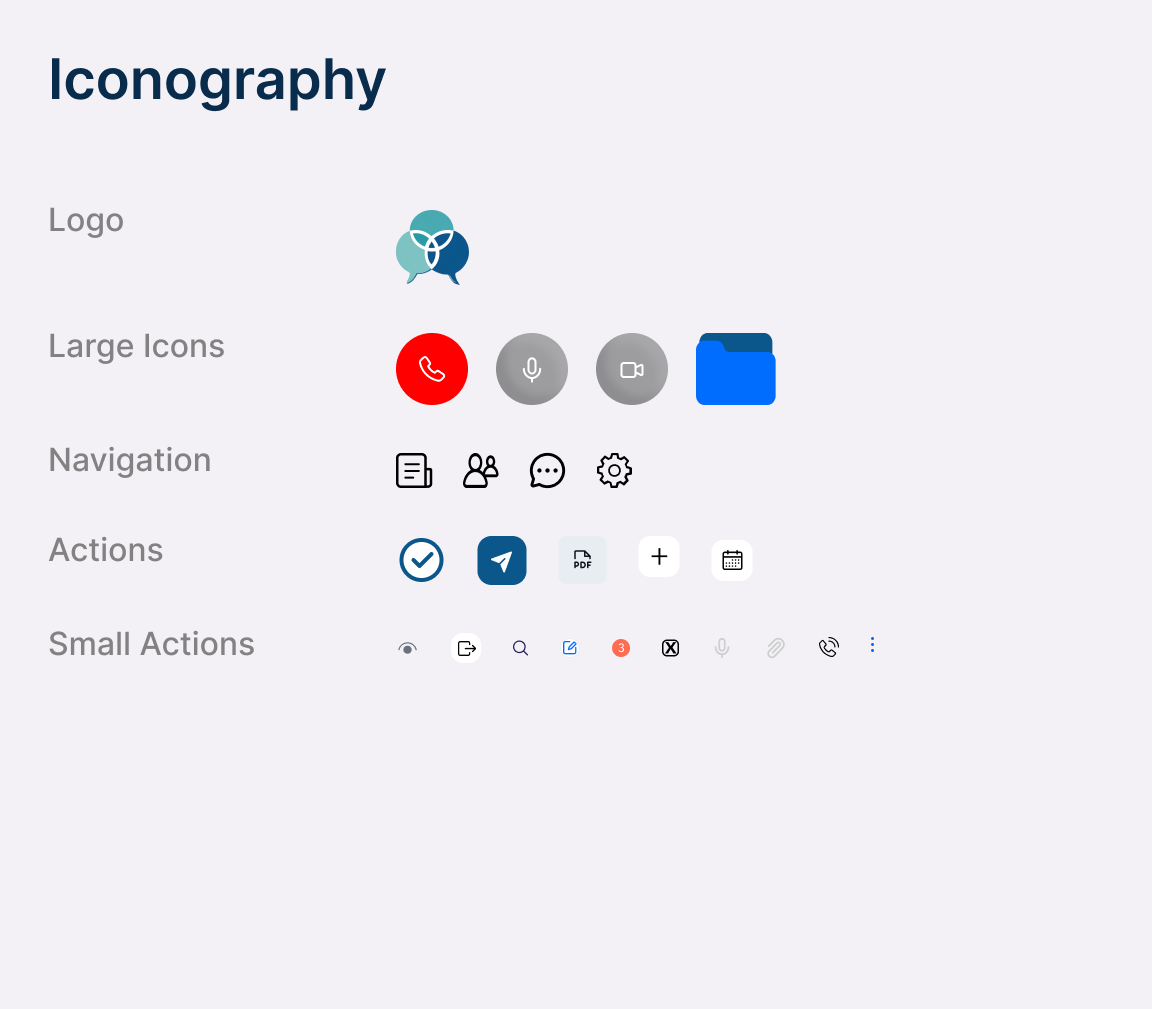Image resolution: width=1152 pixels, height=1009 pixels.
Task: Click the settings gear icon
Action: tap(614, 470)
